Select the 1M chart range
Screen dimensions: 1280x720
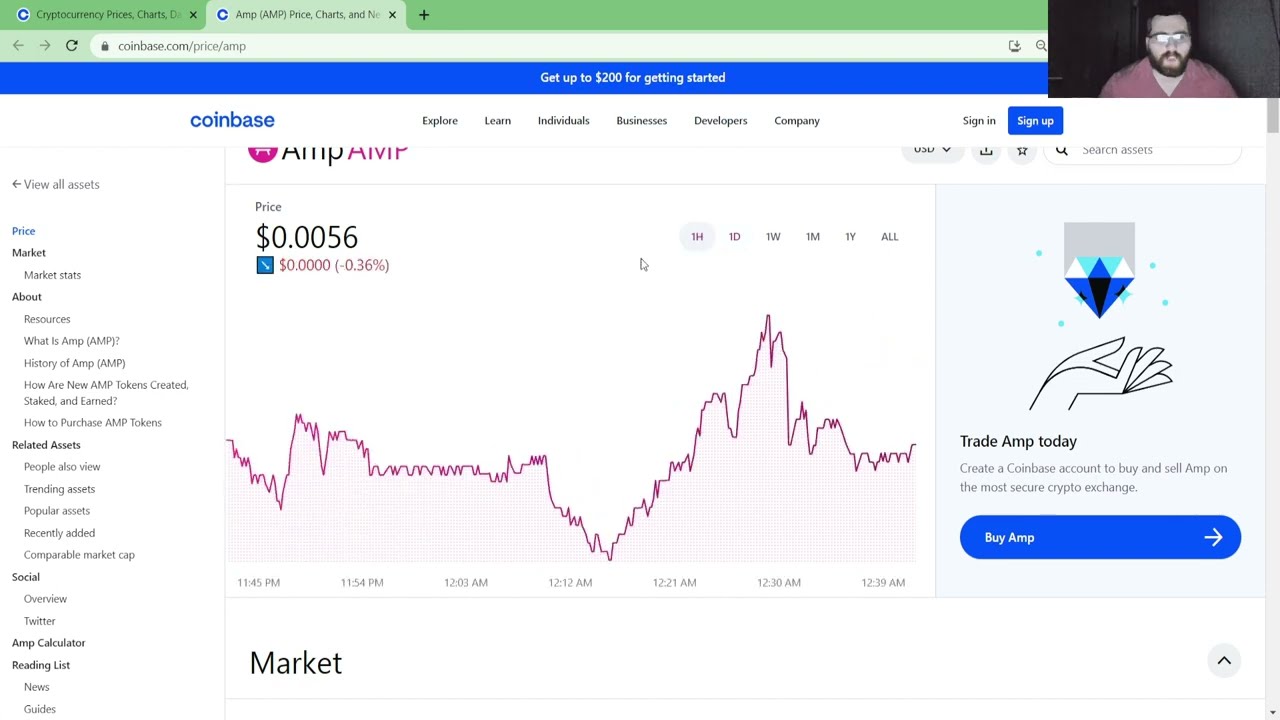click(x=813, y=237)
